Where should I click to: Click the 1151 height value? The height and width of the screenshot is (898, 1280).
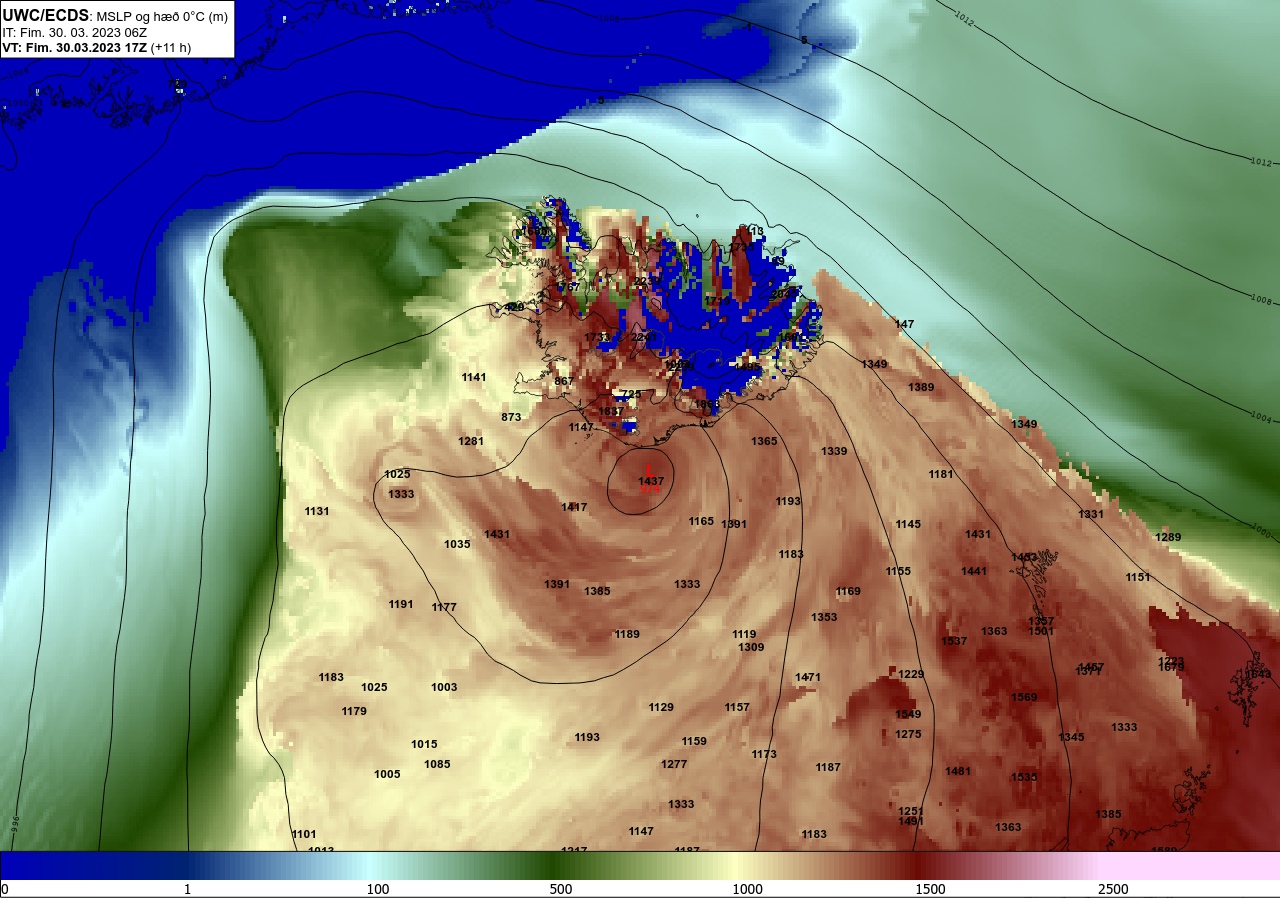(1138, 577)
